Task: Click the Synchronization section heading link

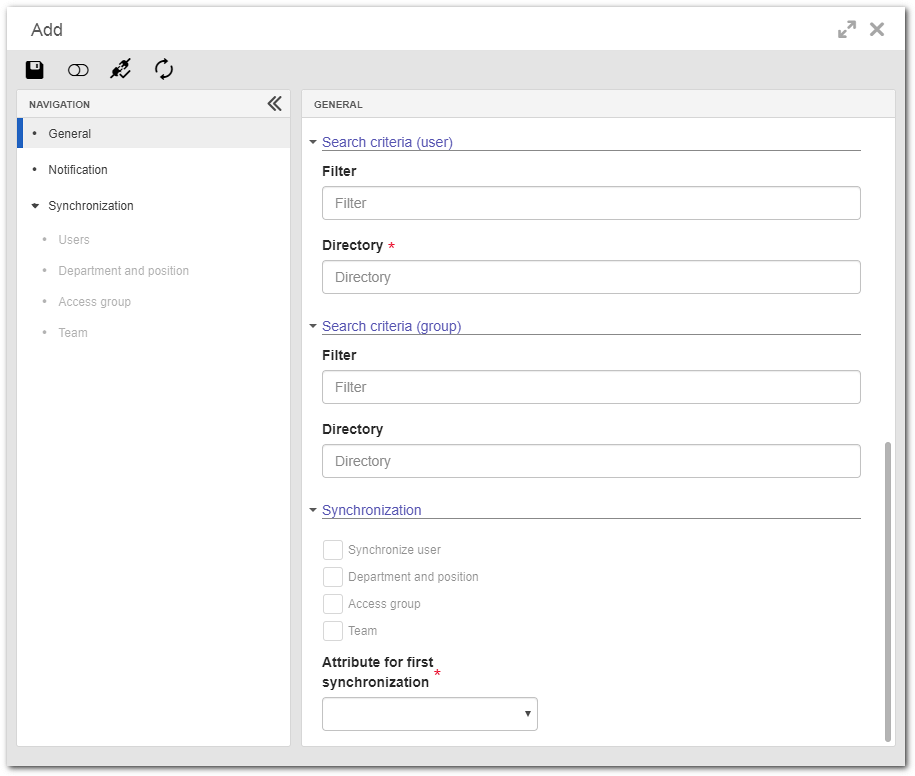Action: point(371,510)
